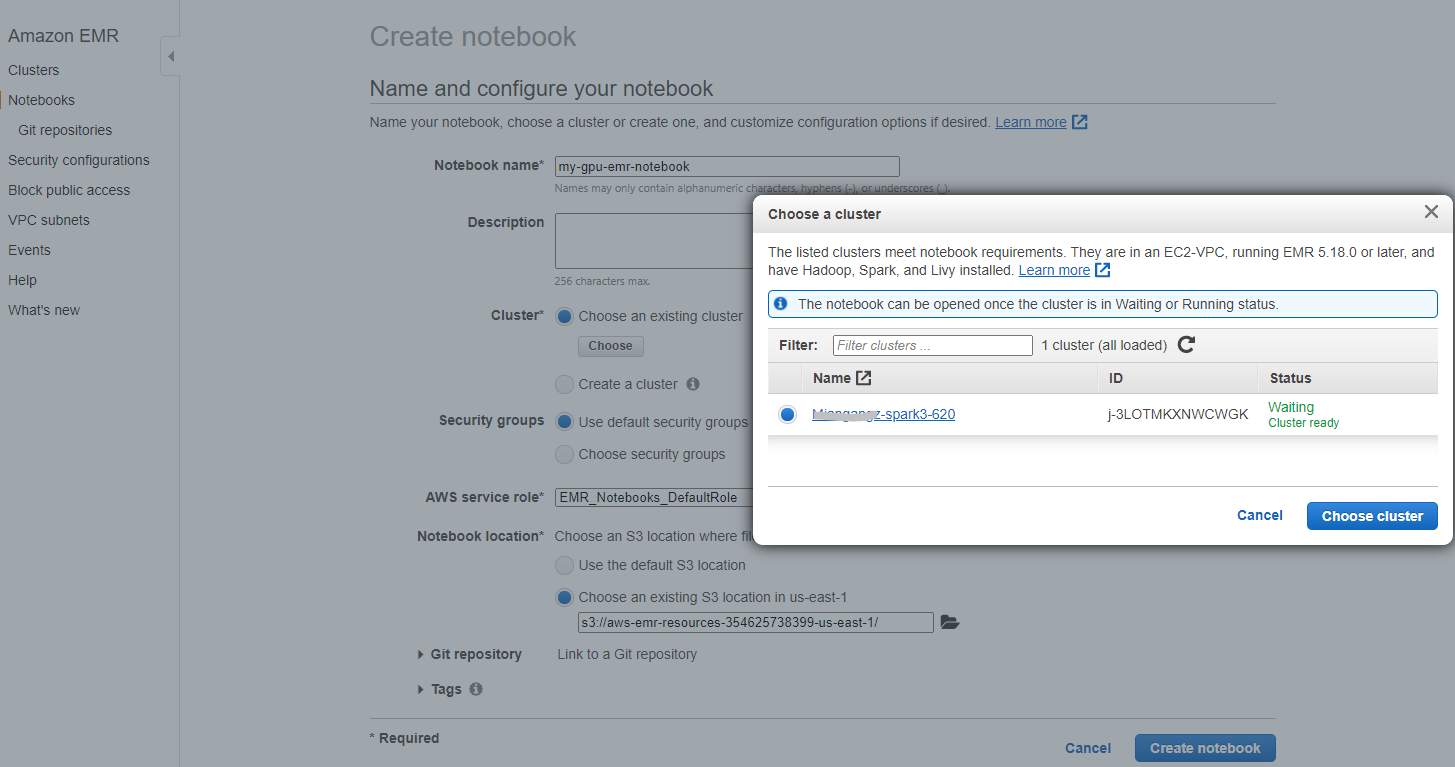
Task: Open Notebooks in the sidebar
Action: pyautogui.click(x=41, y=100)
